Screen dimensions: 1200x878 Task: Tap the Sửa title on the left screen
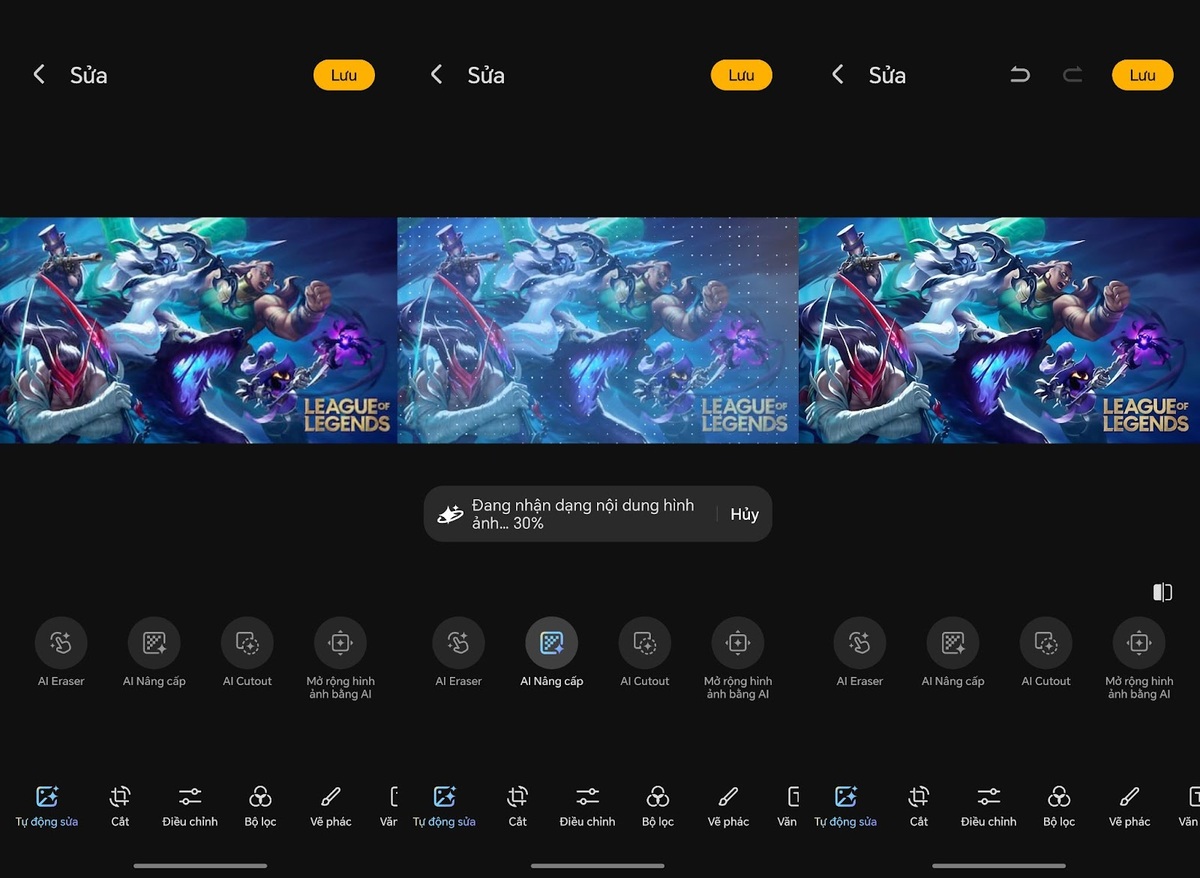(88, 75)
